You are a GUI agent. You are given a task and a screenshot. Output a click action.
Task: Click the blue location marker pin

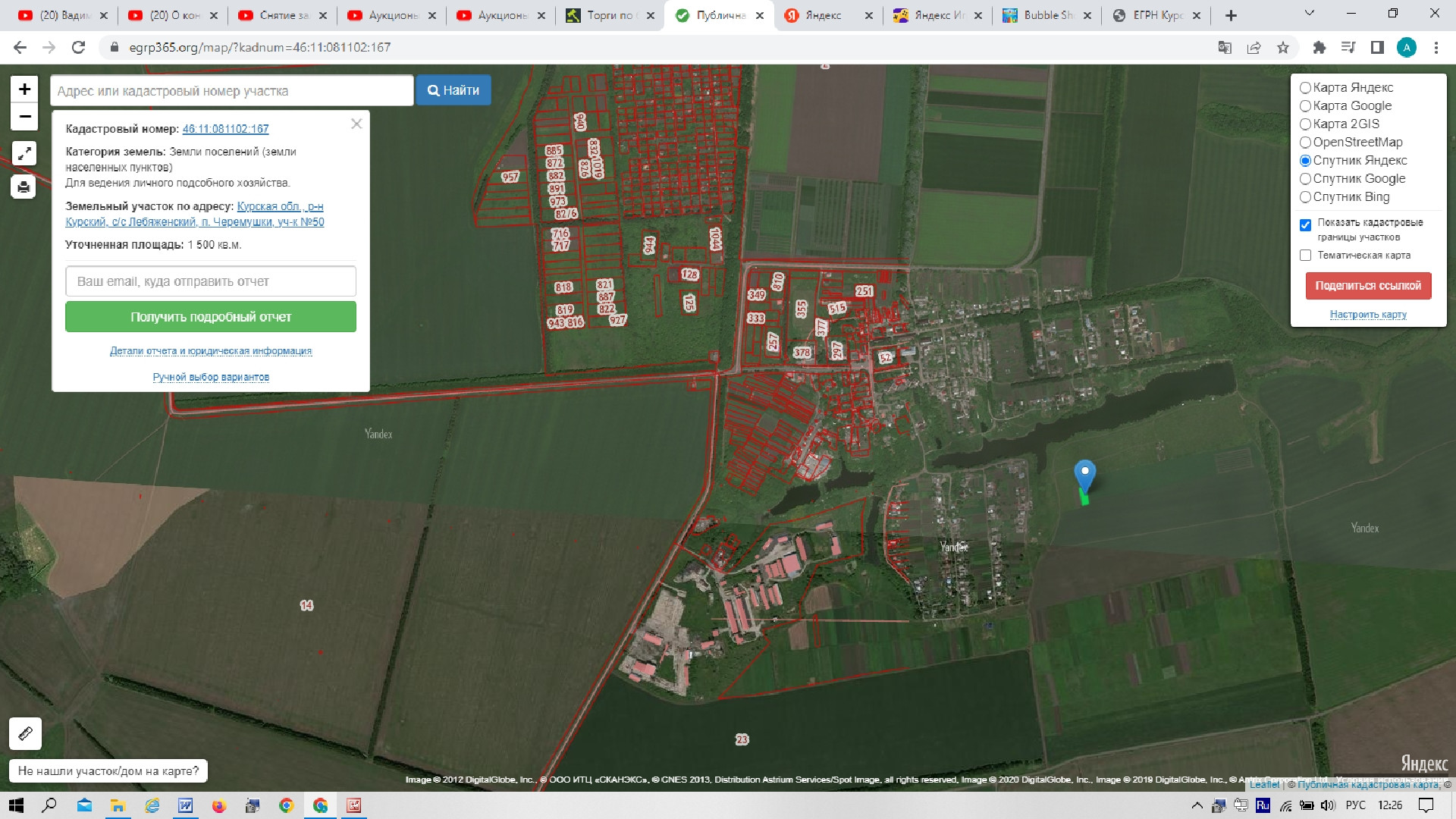pos(1085,474)
